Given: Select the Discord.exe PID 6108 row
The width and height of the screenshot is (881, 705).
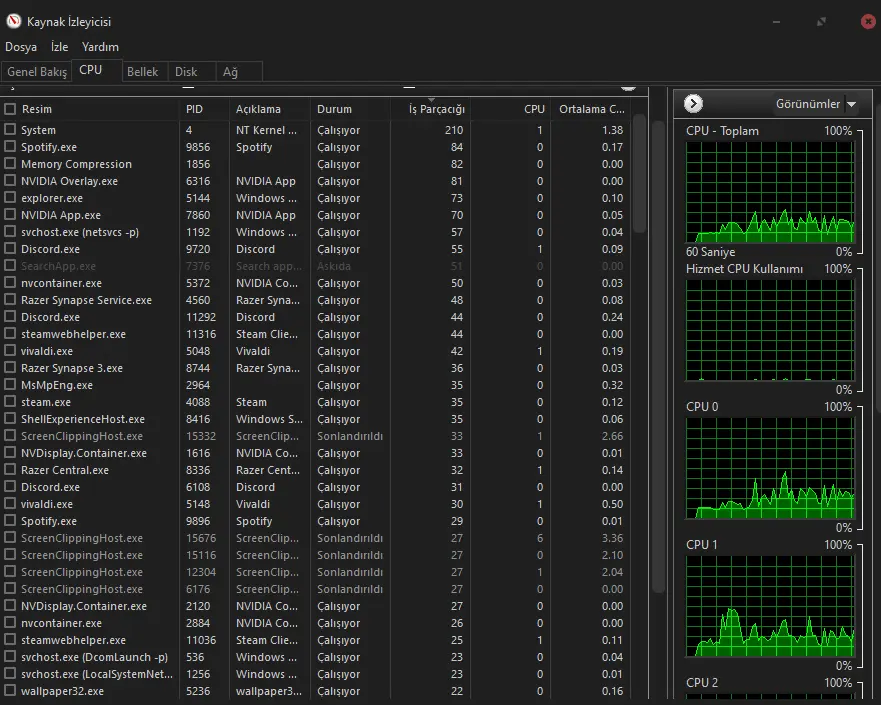Looking at the screenshot, I should 315,487.
